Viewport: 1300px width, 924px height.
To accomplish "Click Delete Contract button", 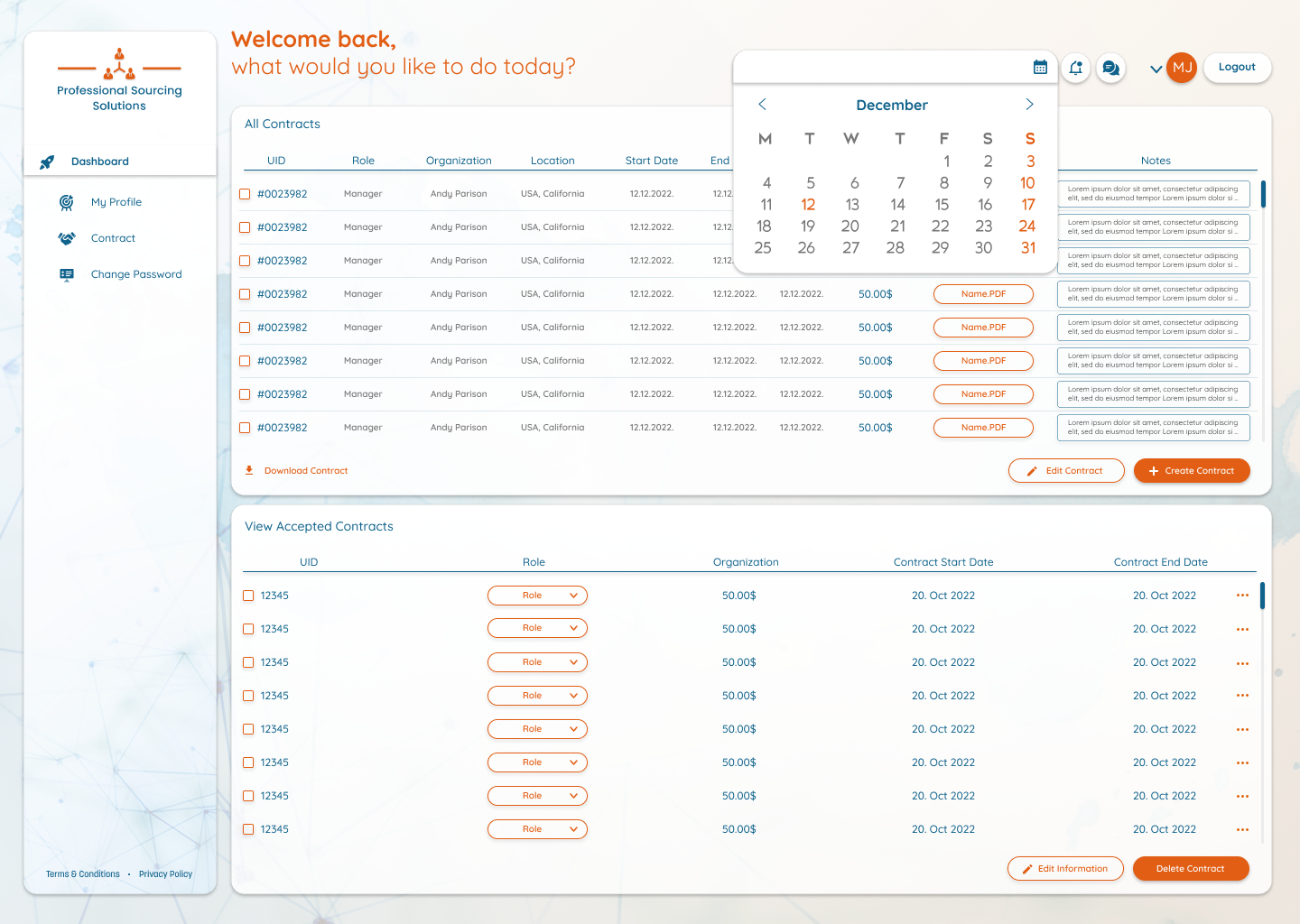I will 1191,869.
